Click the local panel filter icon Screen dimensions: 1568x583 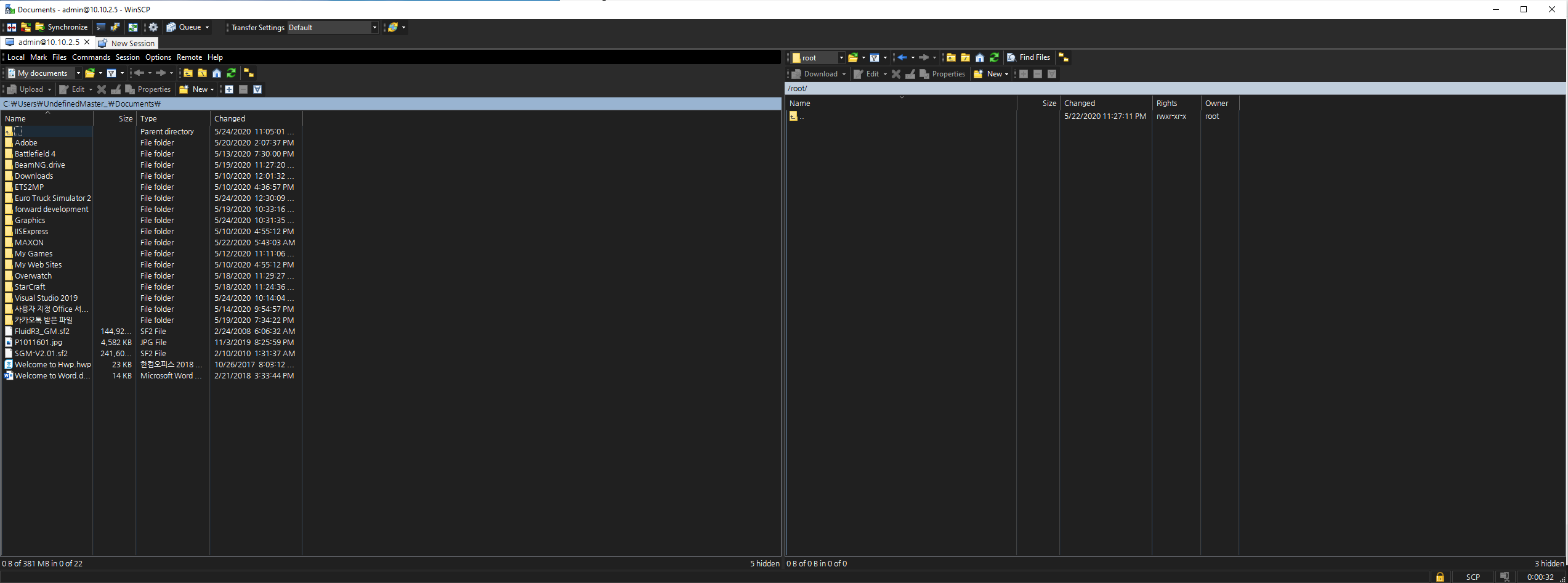111,73
